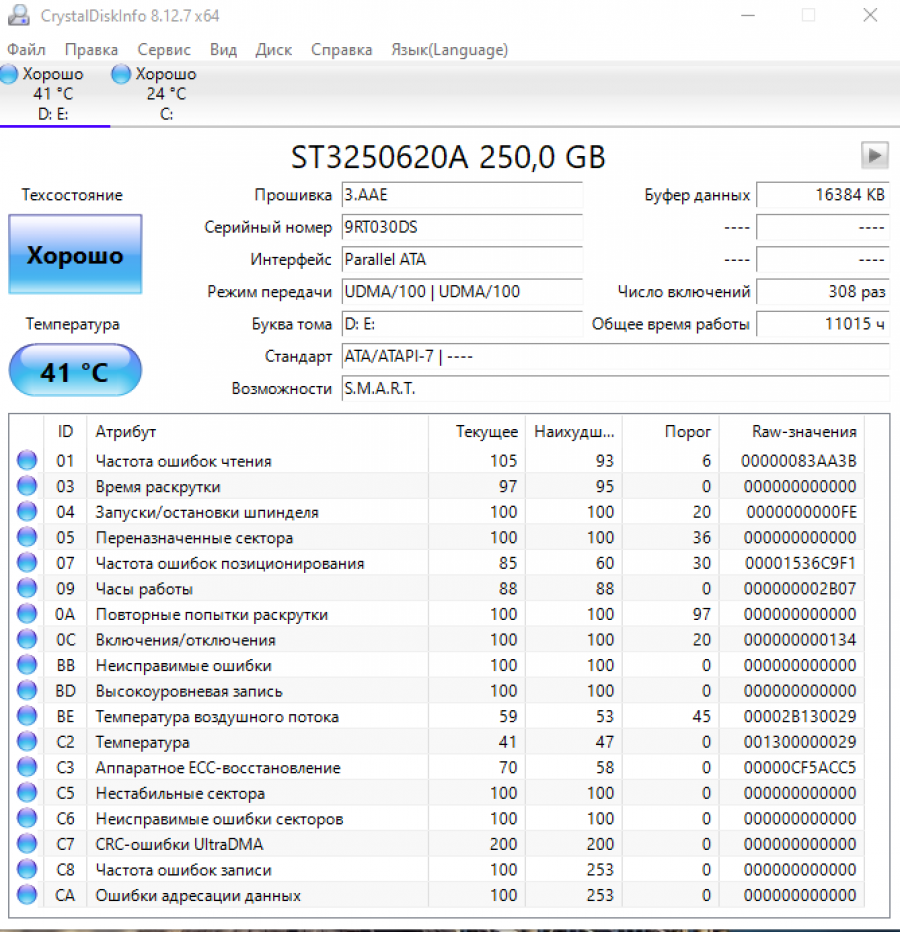This screenshot has width=900, height=932.
Task: Click the 41 °C temperature indicator button
Action: tap(75, 372)
